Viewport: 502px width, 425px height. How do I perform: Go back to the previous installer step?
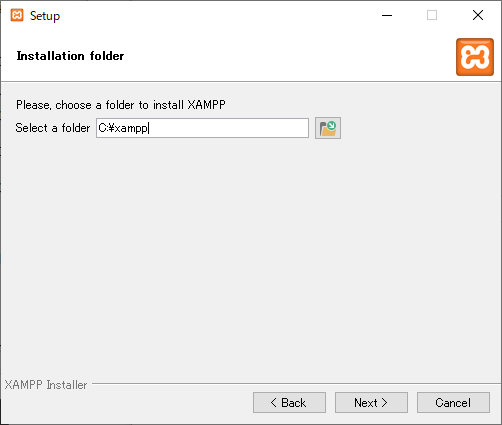[289, 403]
